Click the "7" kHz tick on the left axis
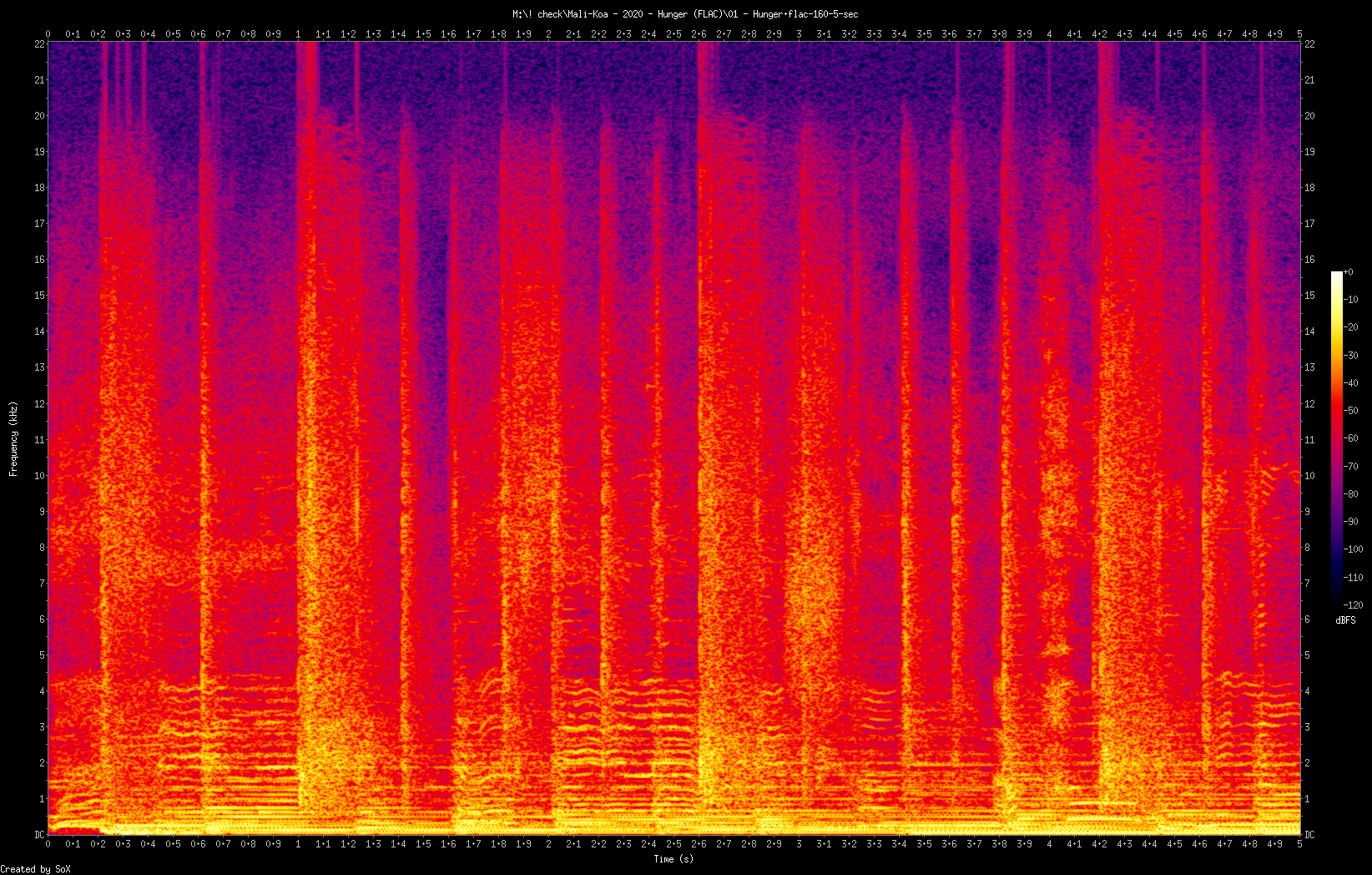The height and width of the screenshot is (875, 1372). [41, 584]
